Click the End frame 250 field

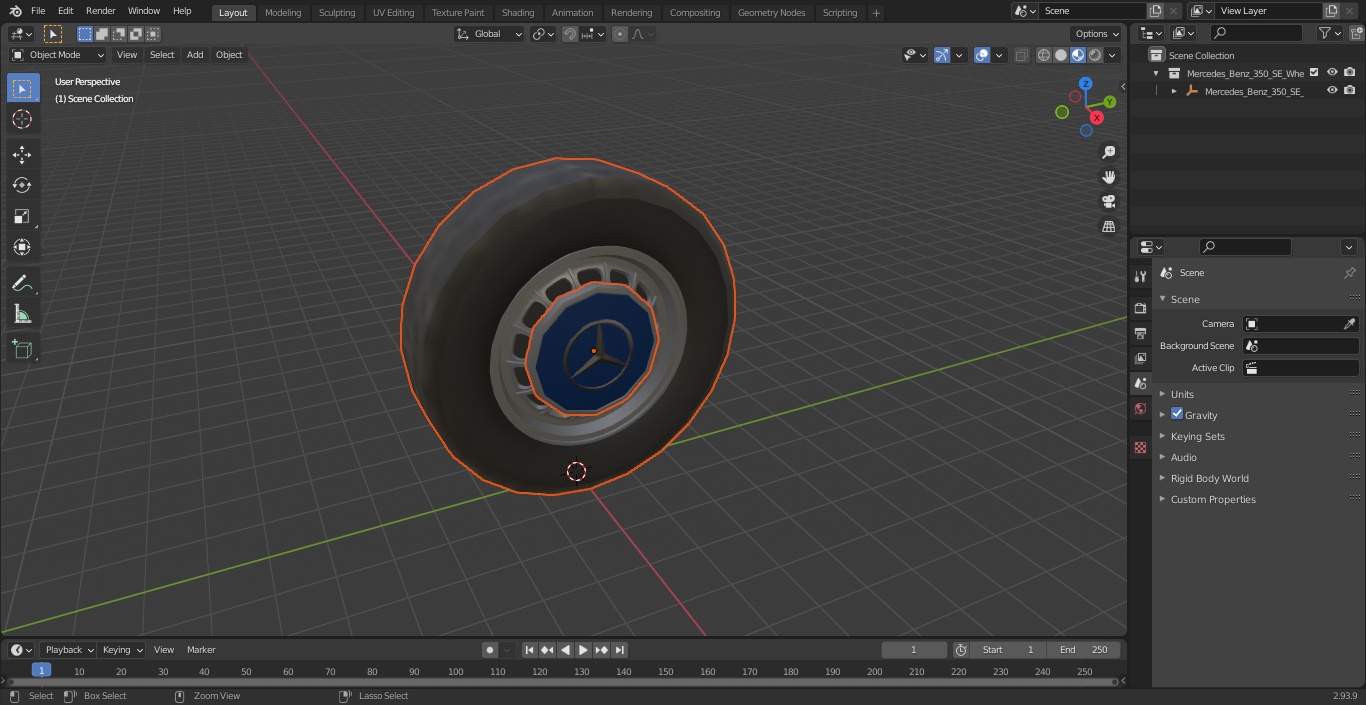coord(1084,650)
